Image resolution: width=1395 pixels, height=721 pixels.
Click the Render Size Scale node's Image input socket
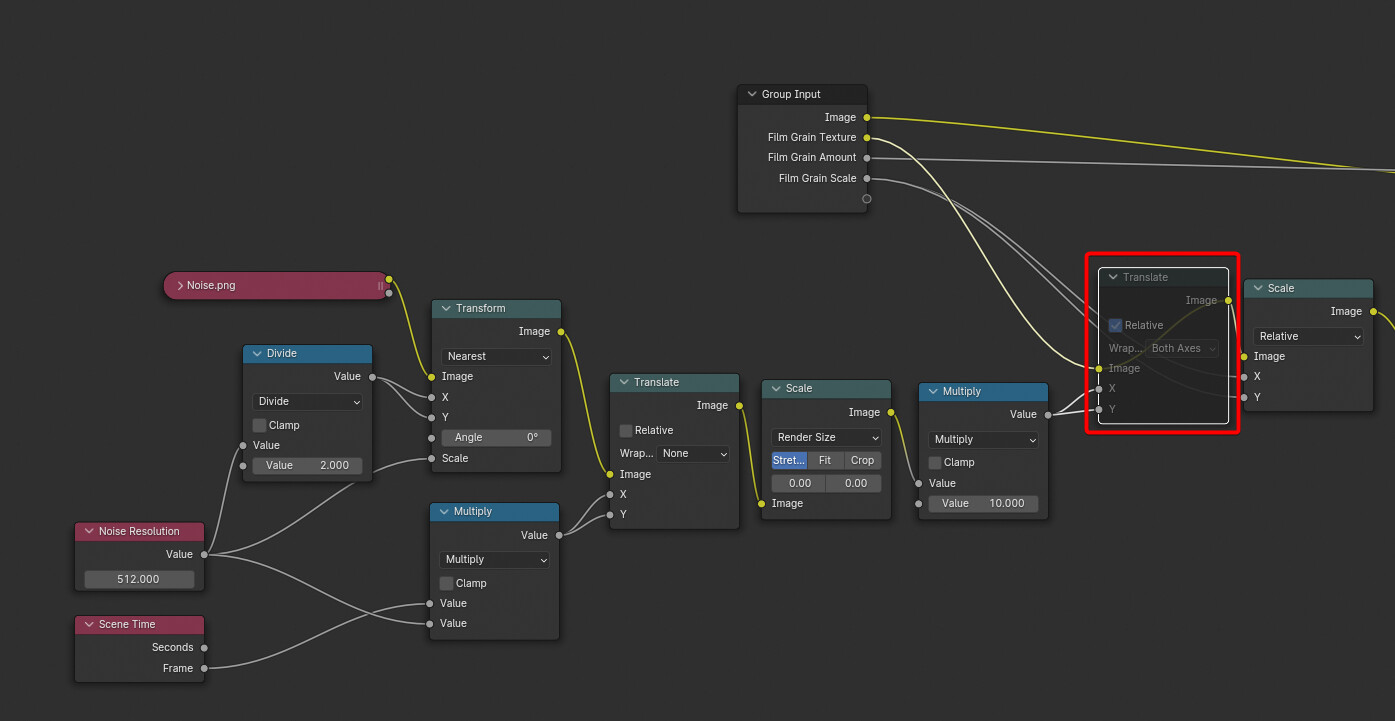[762, 503]
